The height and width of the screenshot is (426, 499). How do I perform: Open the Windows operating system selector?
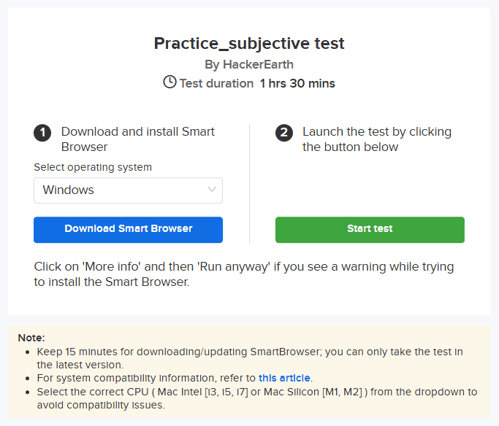[x=128, y=190]
